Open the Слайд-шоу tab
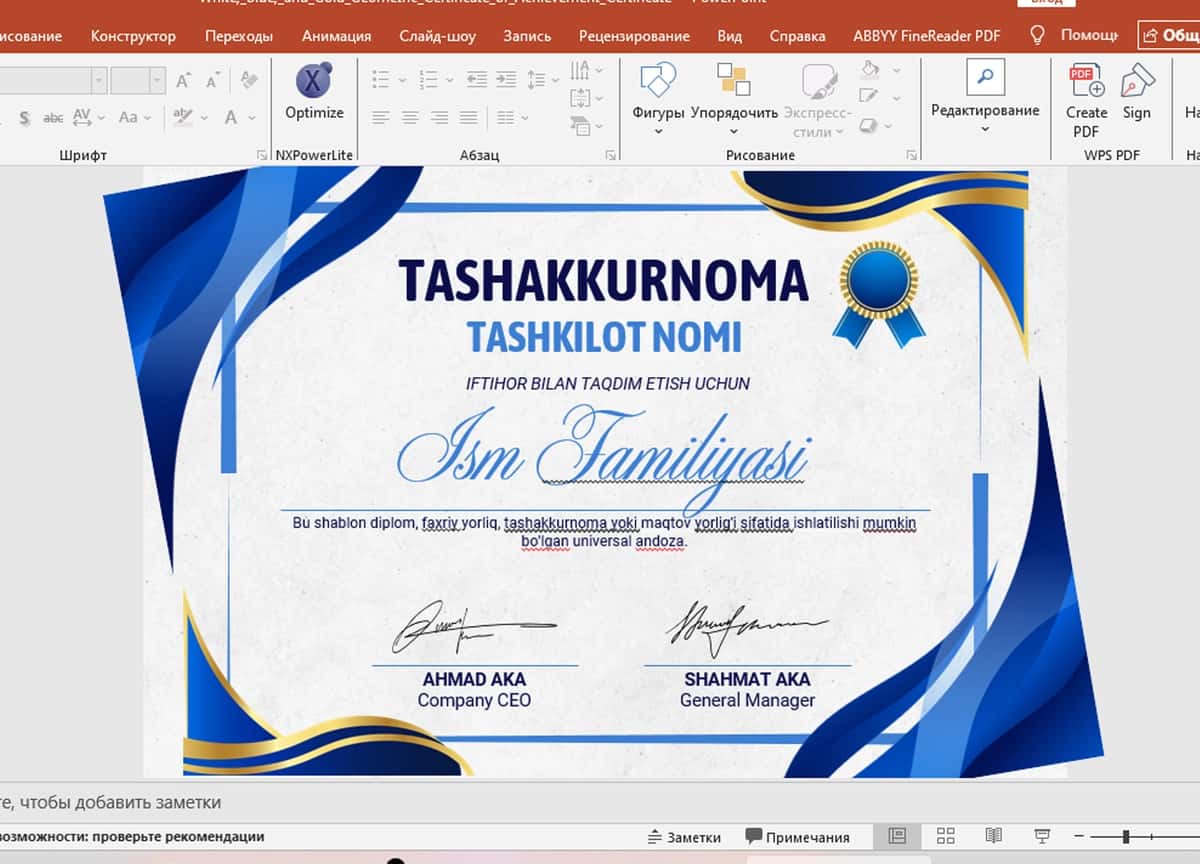Image resolution: width=1200 pixels, height=864 pixels. (x=437, y=36)
